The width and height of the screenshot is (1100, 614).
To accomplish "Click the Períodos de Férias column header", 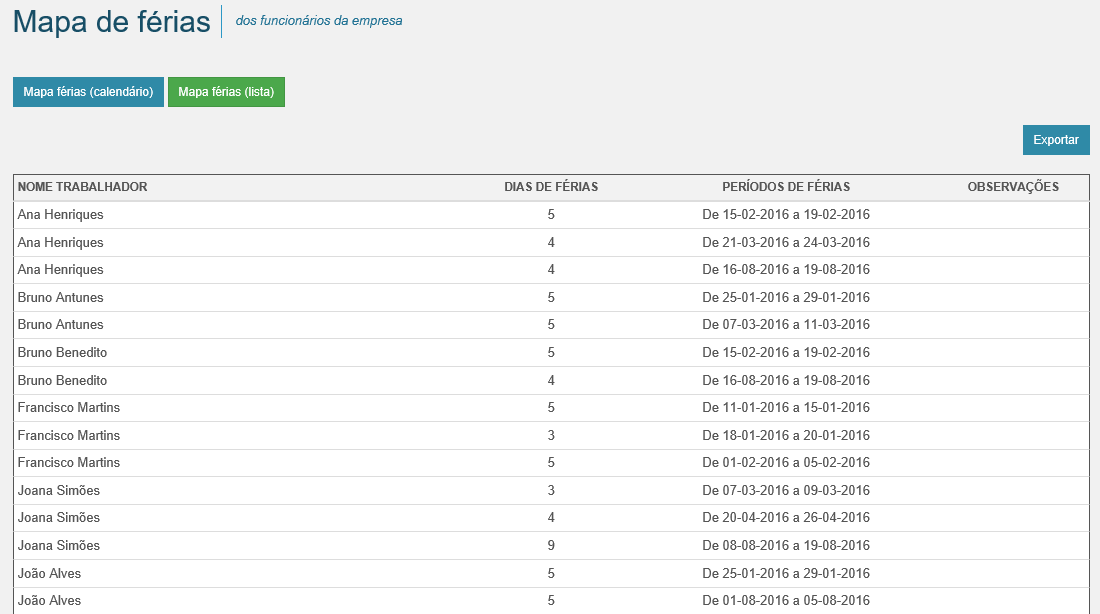I will pyautogui.click(x=786, y=187).
